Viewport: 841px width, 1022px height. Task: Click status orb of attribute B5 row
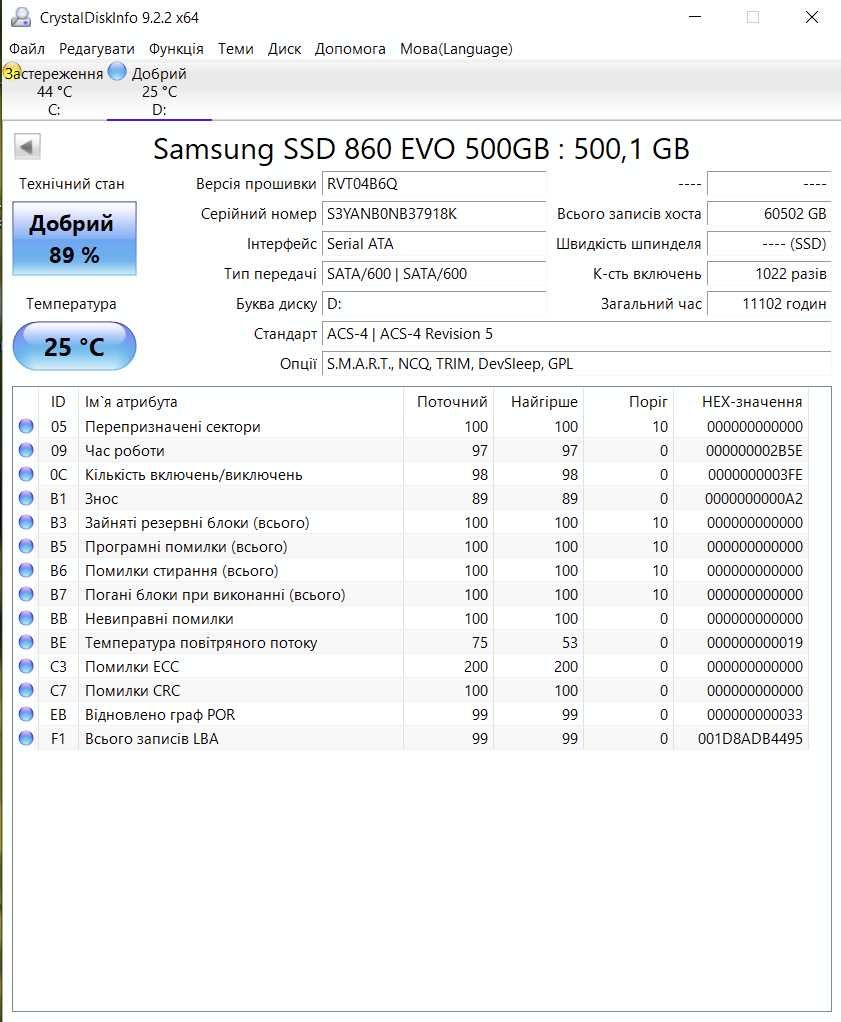point(26,546)
